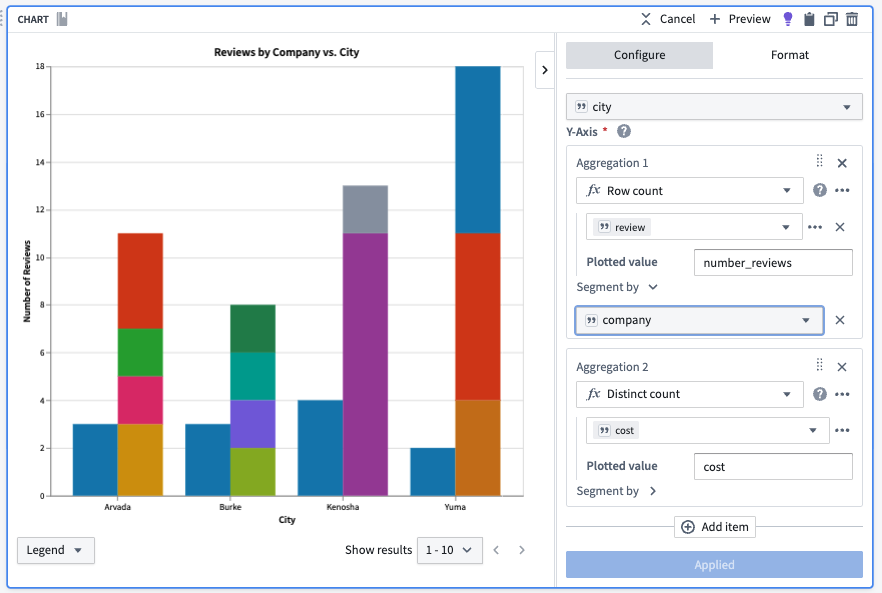Click the Cancel button
This screenshot has width=882, height=593.
pos(668,19)
